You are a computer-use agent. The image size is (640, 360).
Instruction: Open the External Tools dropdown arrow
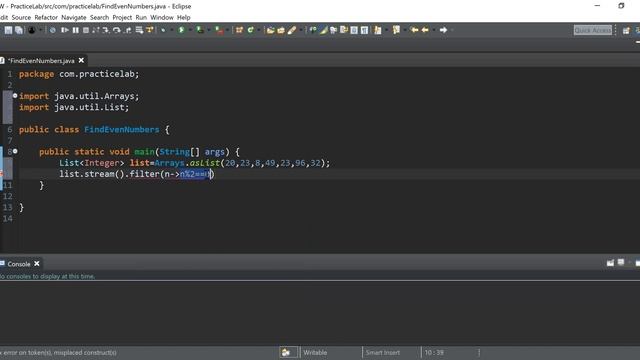click(x=228, y=30)
